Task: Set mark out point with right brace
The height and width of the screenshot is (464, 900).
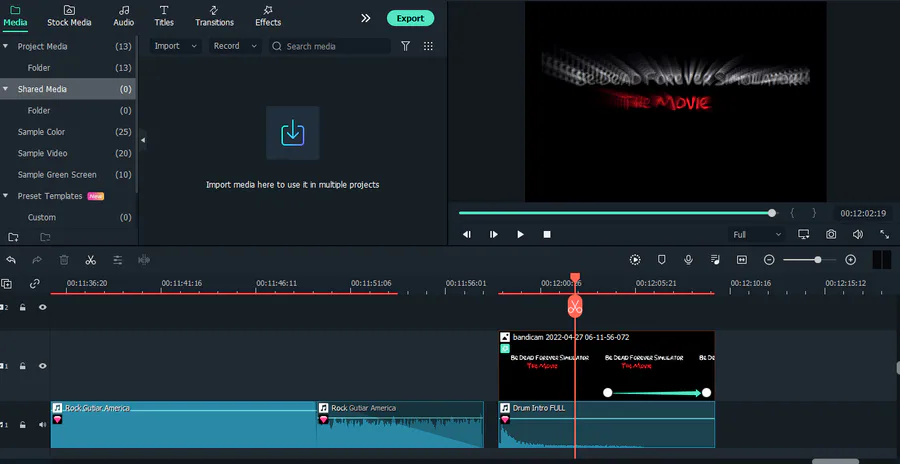Action: point(814,213)
